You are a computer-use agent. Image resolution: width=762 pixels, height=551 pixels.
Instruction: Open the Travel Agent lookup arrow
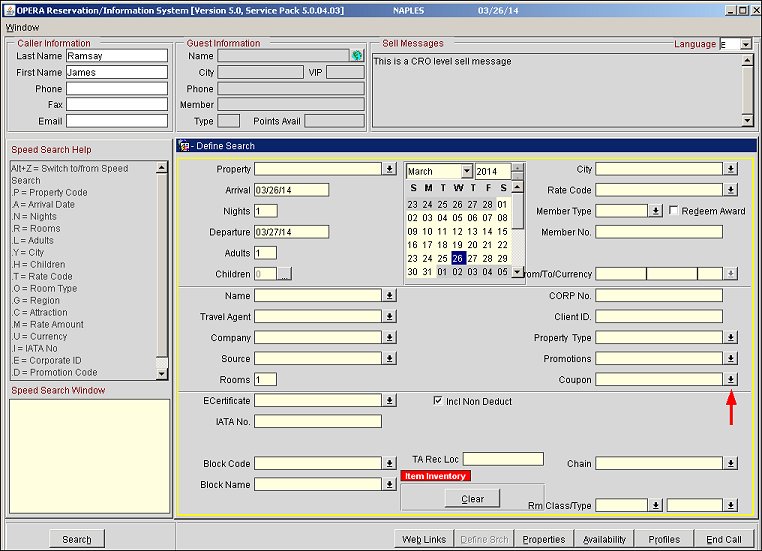pyautogui.click(x=390, y=317)
